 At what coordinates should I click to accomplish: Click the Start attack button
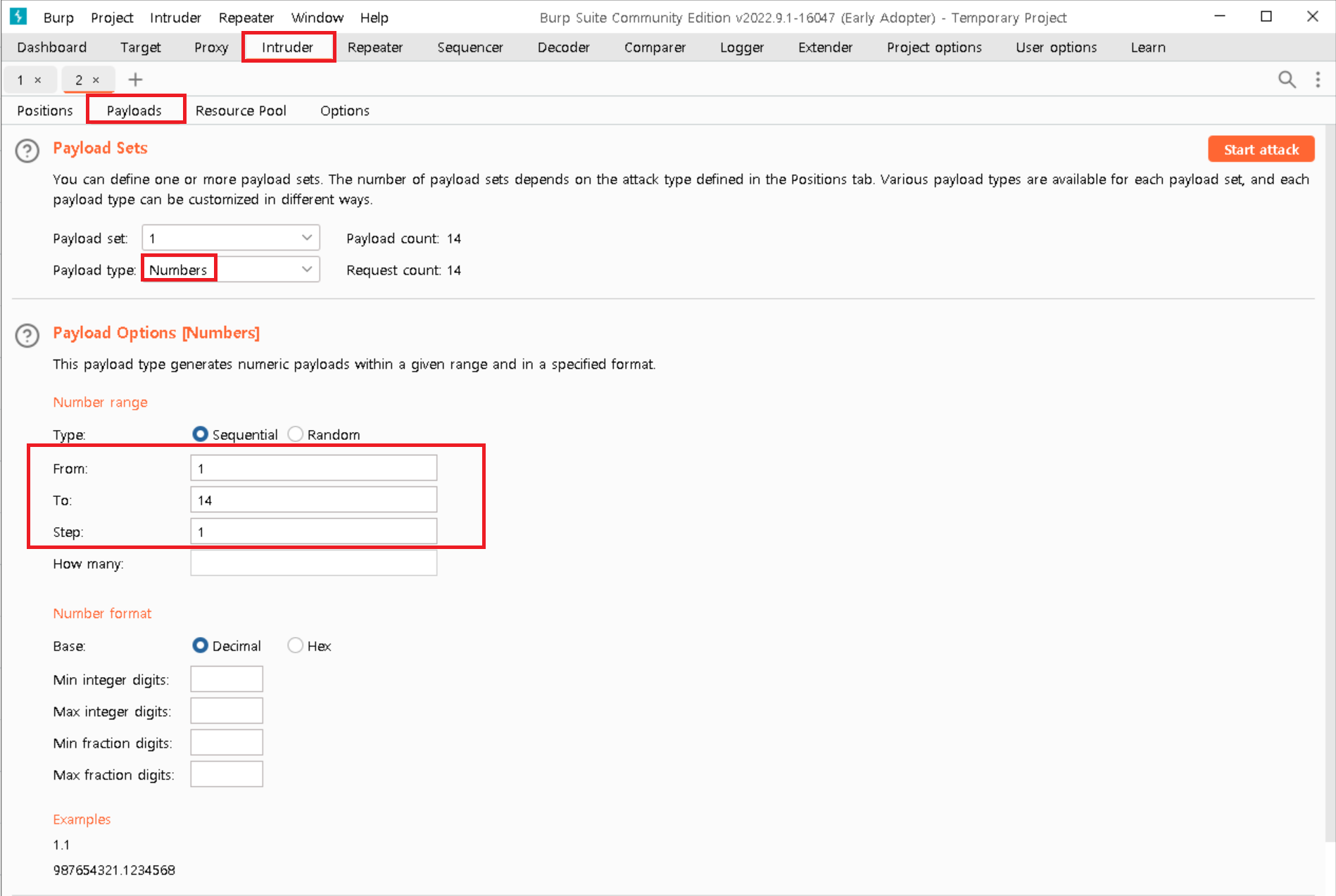coord(1261,149)
